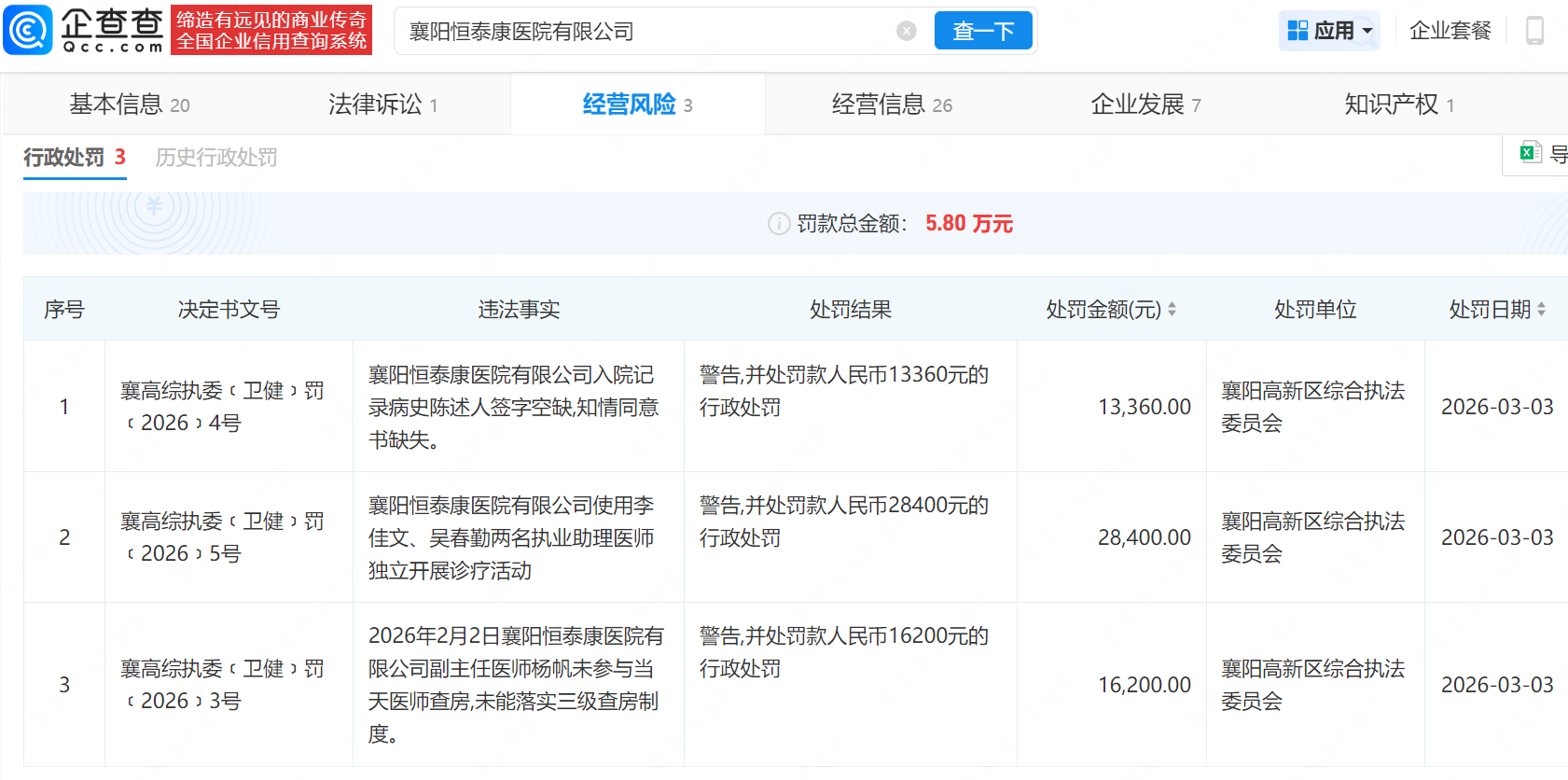Clear the search box with the X icon

pyautogui.click(x=907, y=31)
